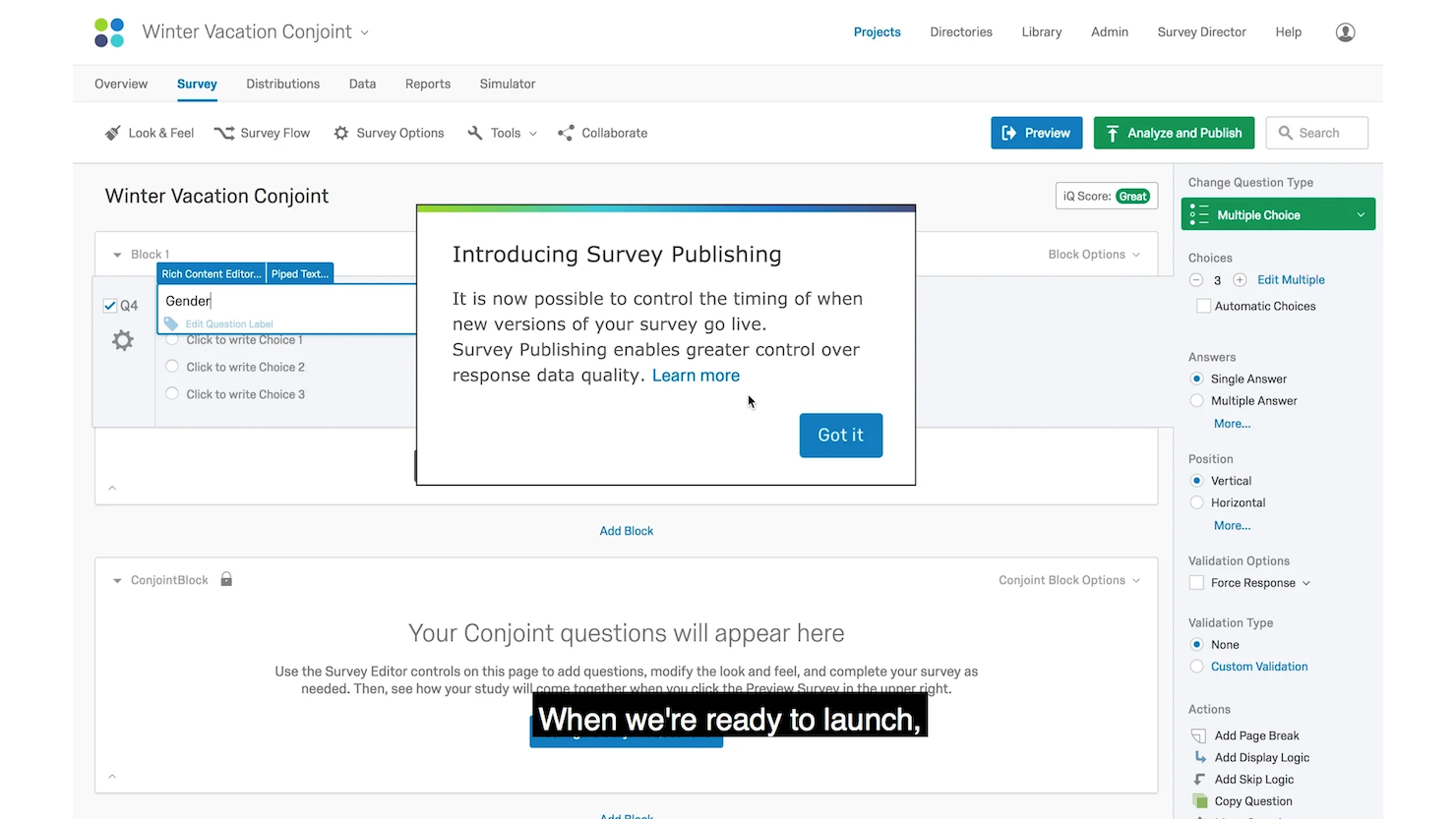This screenshot has width=1456, height=819.
Task: Open the Multiple Choice question type dropdown
Action: (x=1278, y=213)
